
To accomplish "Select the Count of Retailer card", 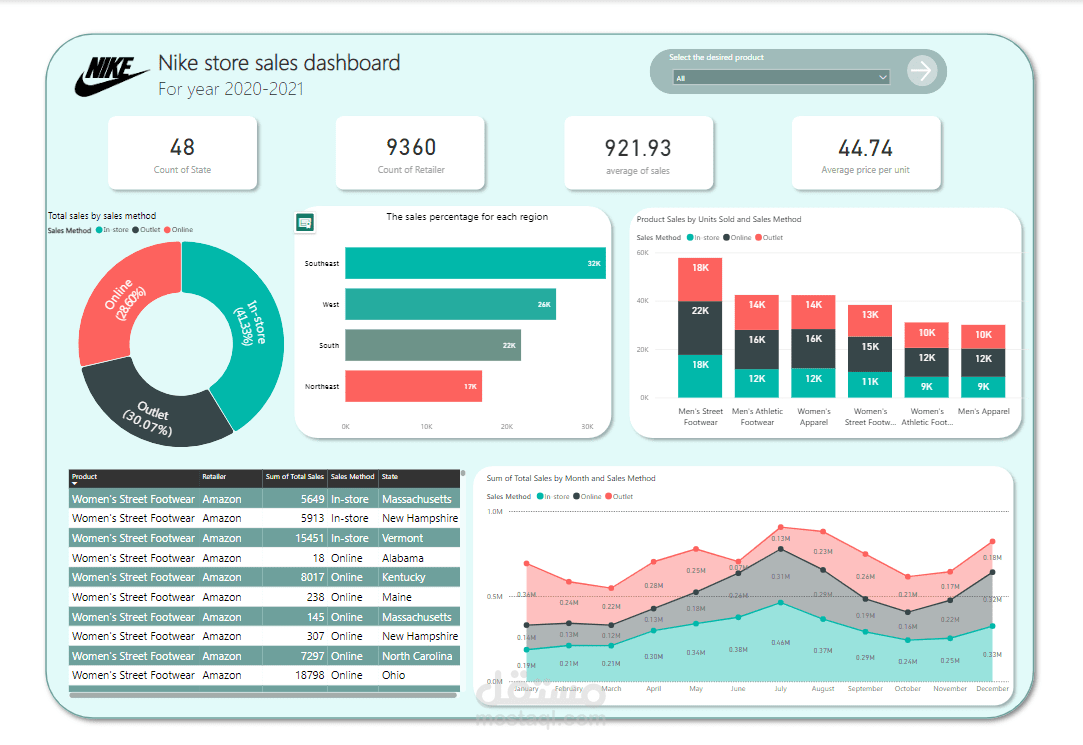I will click(x=410, y=153).
